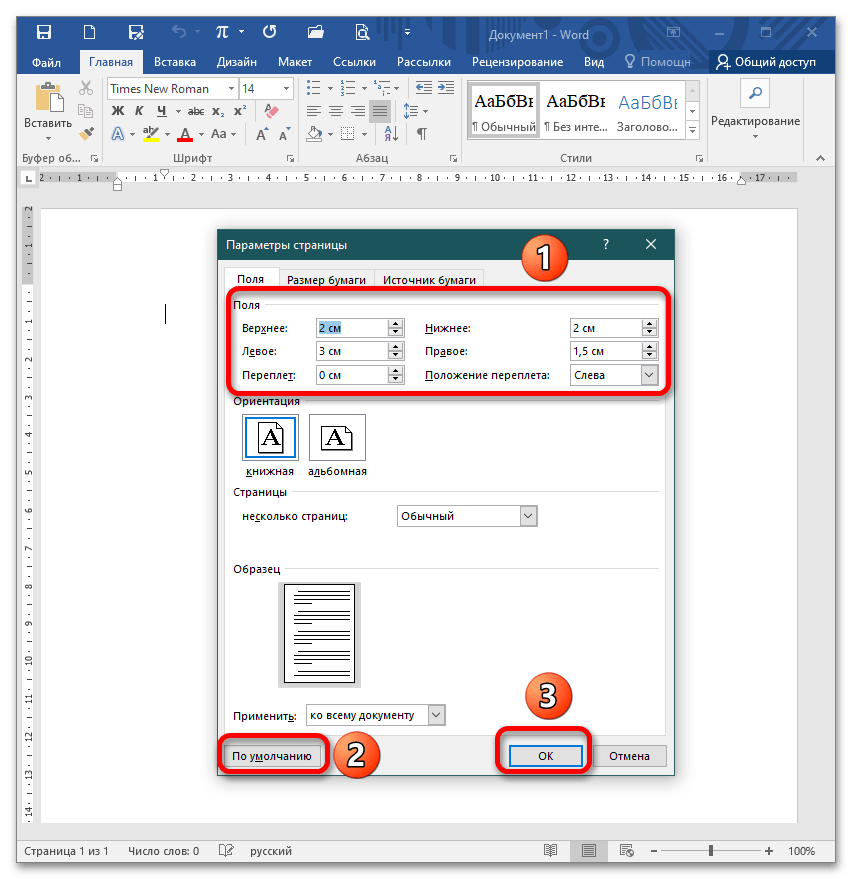Switch to the Макет ribbon tab
The width and height of the screenshot is (852, 879).
295,62
